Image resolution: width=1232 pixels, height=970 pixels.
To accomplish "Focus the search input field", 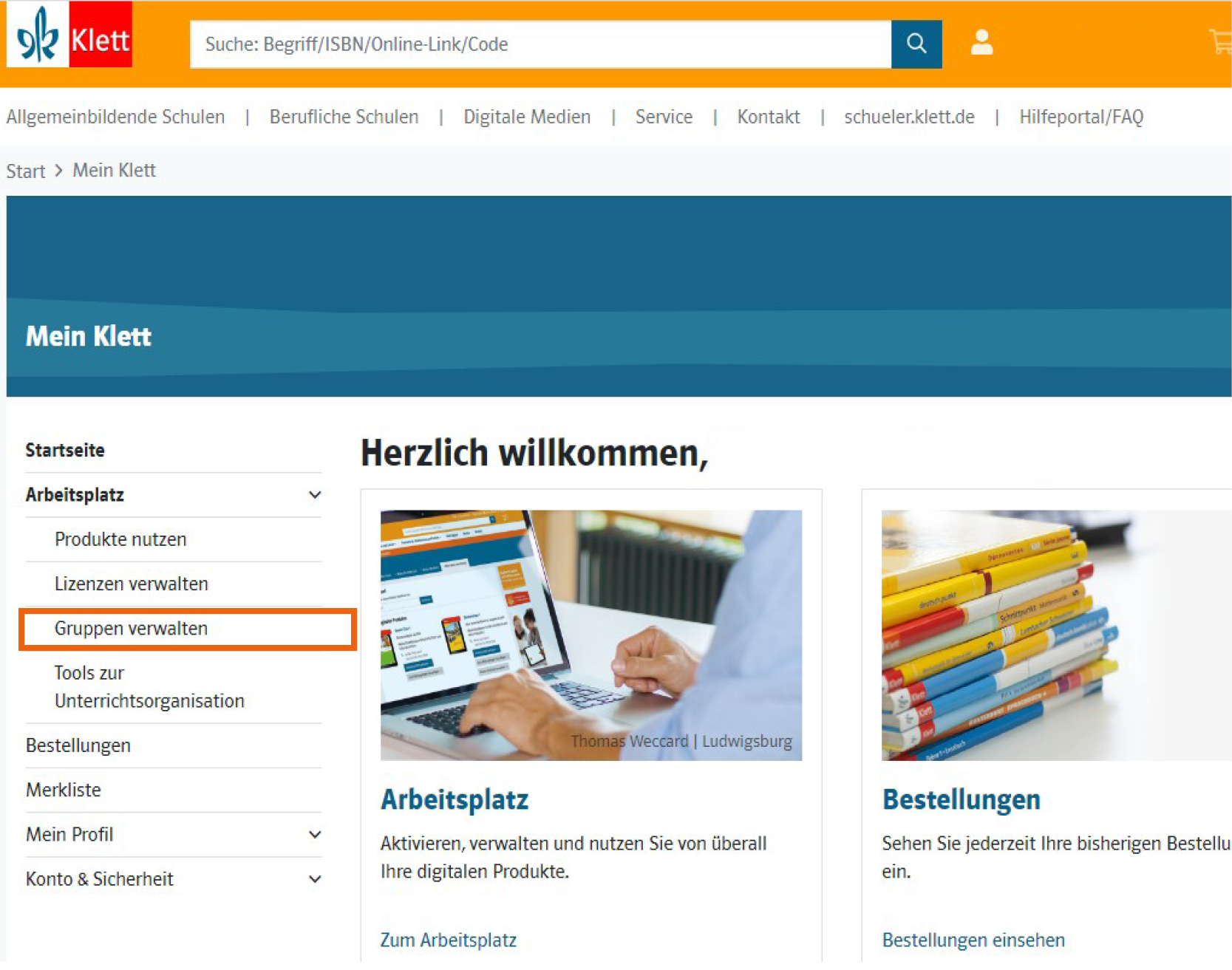I will pos(540,44).
